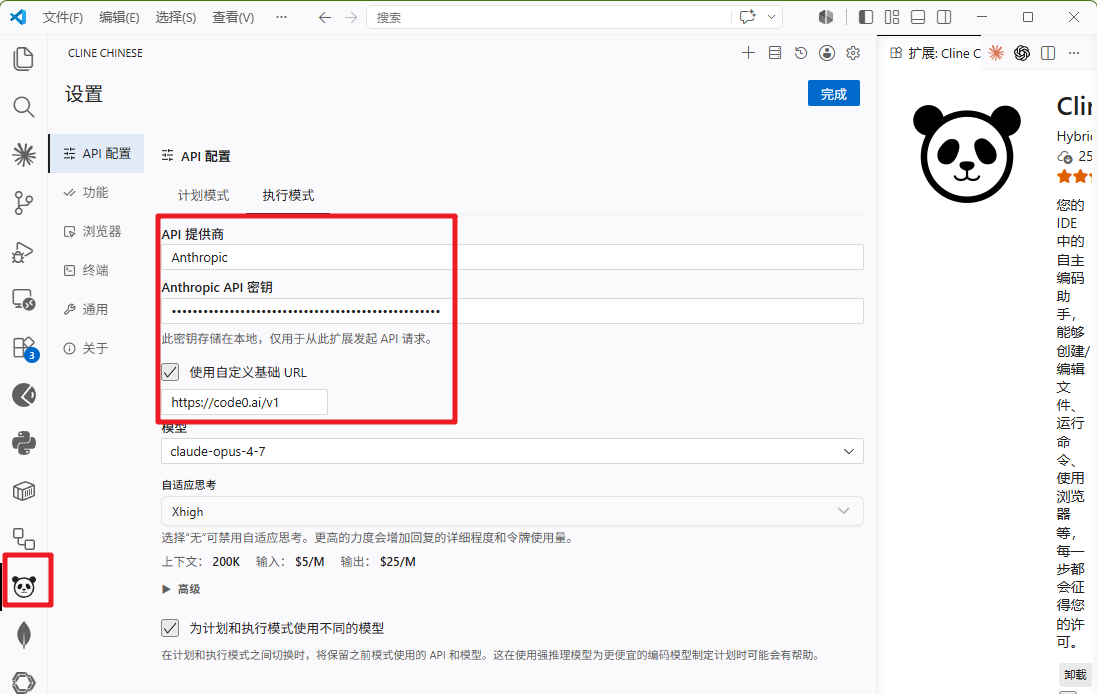Open MCP servers icon in Cline header

click(775, 53)
